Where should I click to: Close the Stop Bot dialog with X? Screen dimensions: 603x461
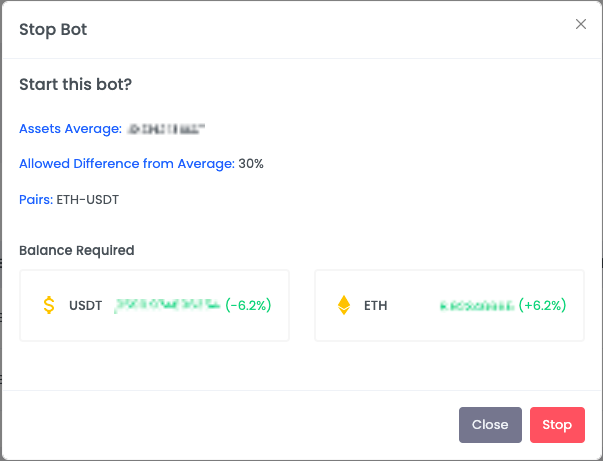pyautogui.click(x=581, y=24)
